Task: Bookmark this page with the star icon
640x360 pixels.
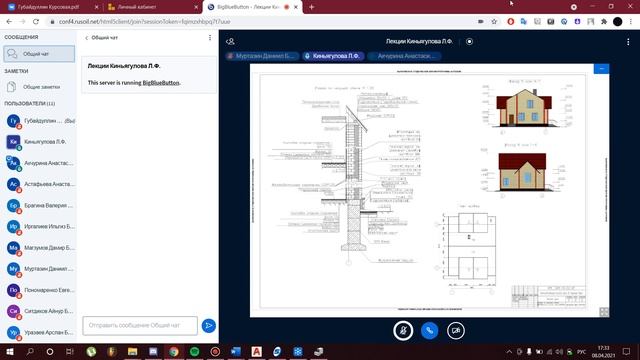Action: click(x=494, y=22)
